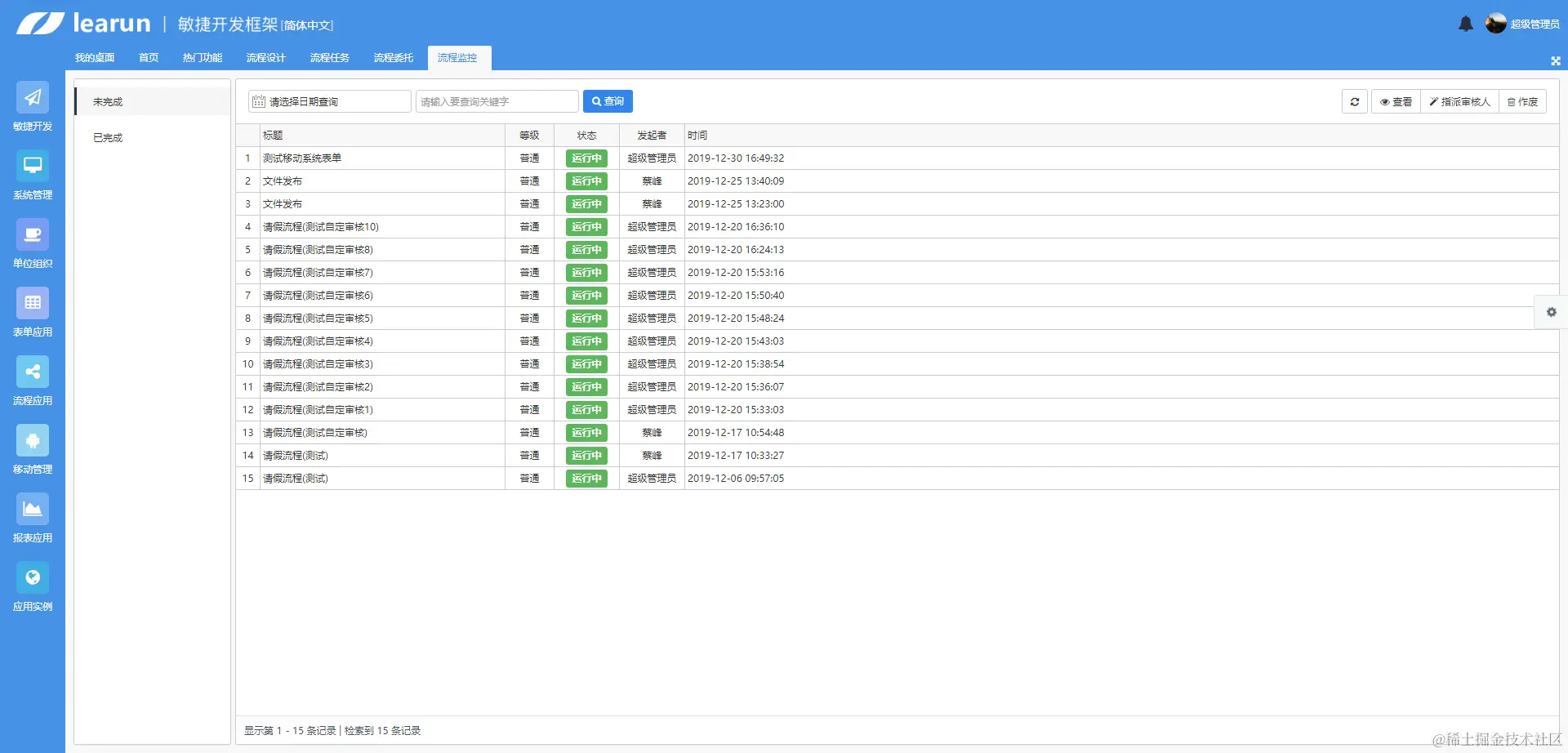Open the 应用实例 sidebar icon

click(33, 578)
